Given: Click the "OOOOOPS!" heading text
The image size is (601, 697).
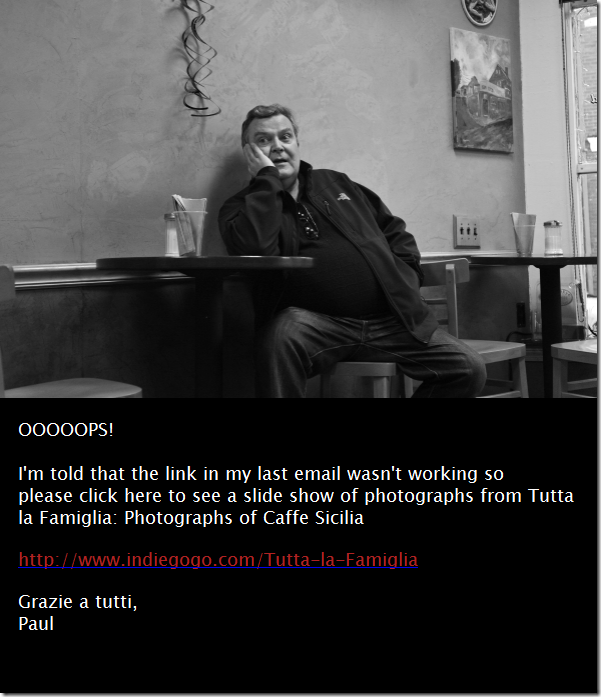Looking at the screenshot, I should point(66,430).
